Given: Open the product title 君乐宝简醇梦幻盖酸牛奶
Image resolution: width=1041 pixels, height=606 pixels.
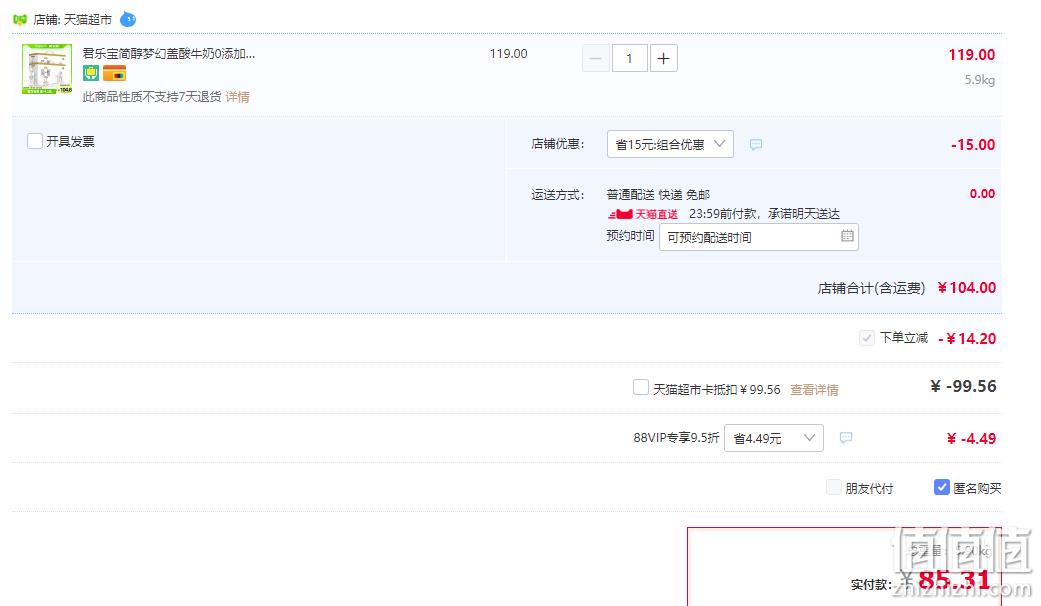Looking at the screenshot, I should (x=169, y=53).
